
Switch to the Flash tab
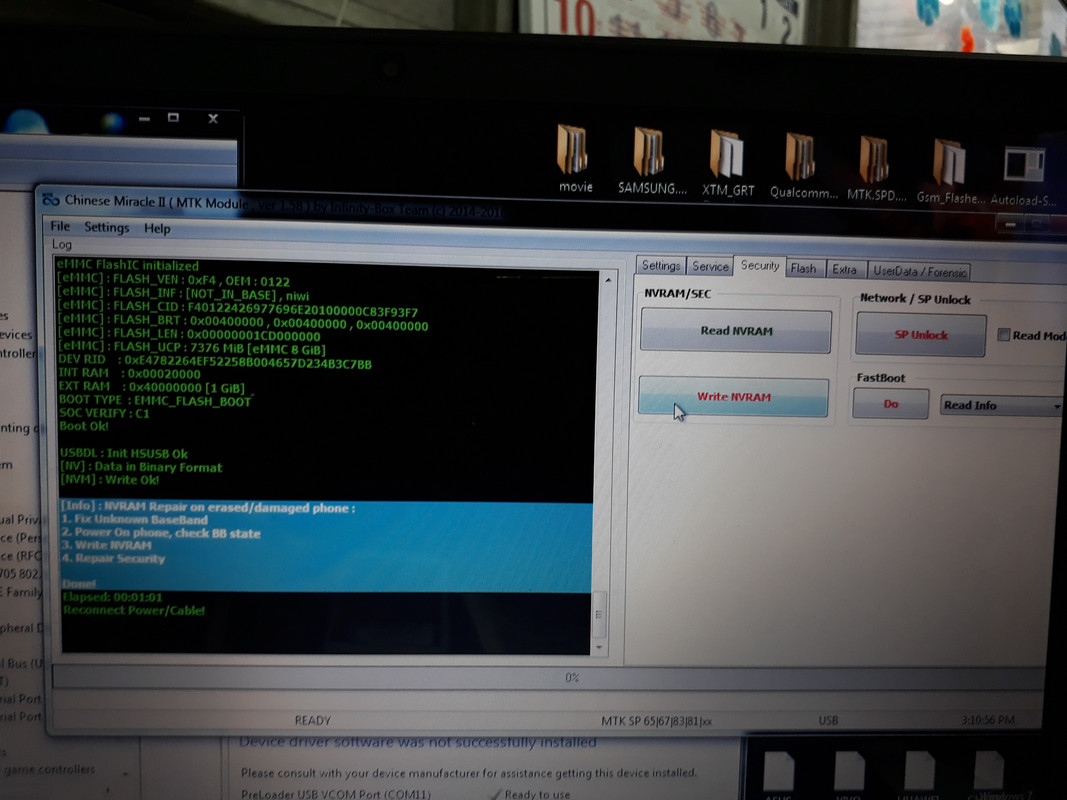tap(804, 269)
